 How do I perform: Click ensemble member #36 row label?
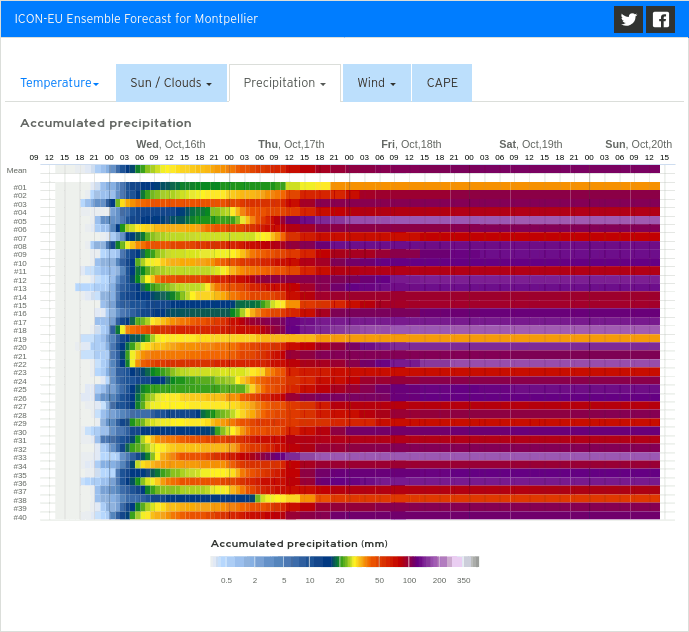(x=20, y=483)
